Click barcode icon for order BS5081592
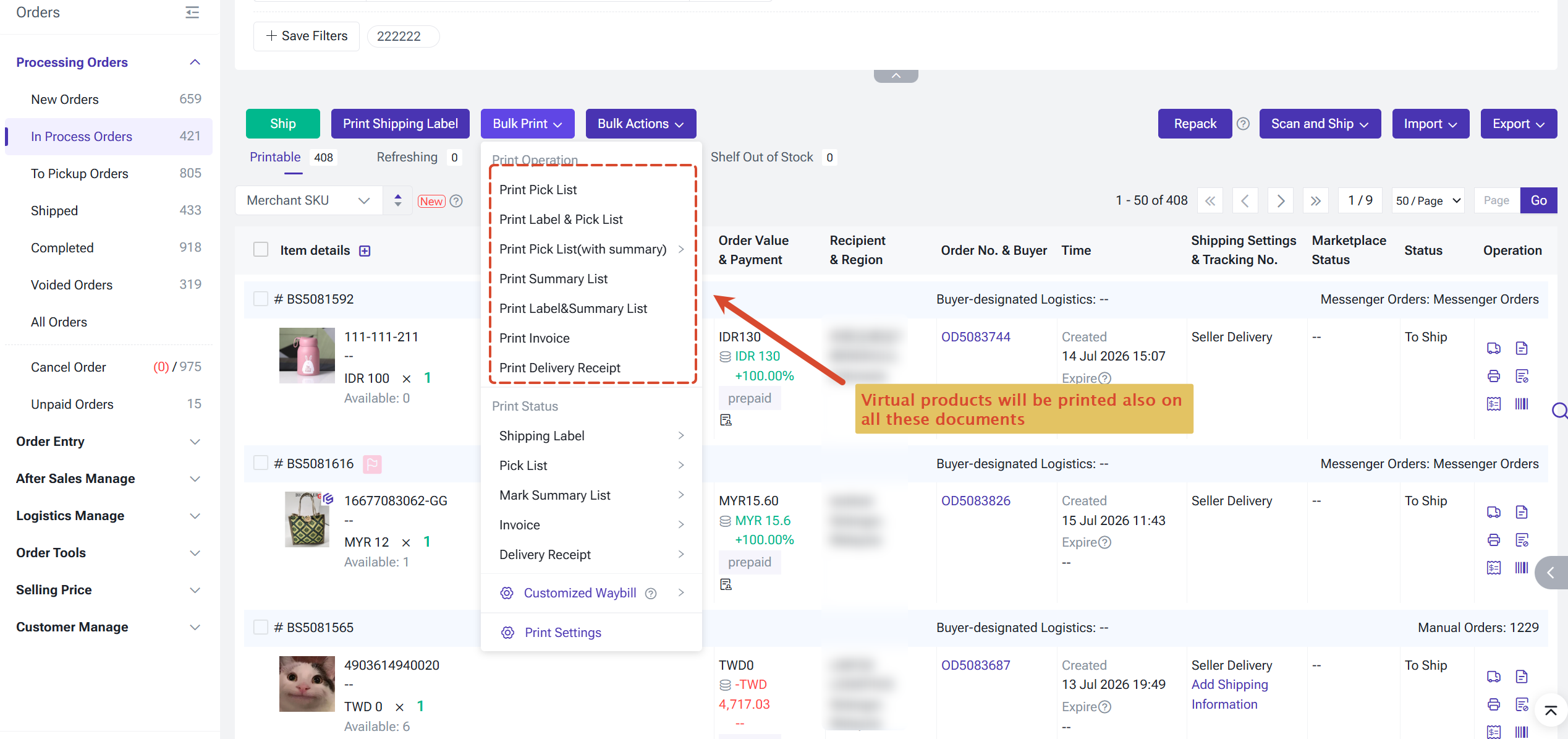Screen dimensions: 1568x739 pyautogui.click(x=1522, y=404)
